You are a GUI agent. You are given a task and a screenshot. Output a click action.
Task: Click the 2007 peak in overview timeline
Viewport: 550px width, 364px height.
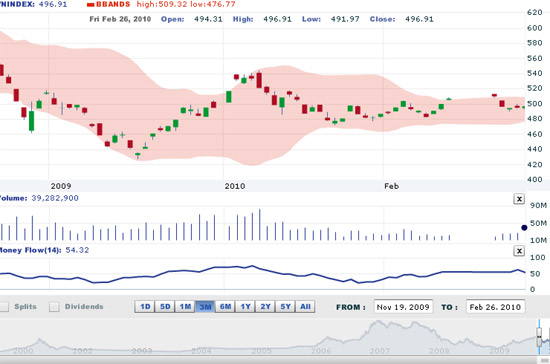click(x=378, y=322)
